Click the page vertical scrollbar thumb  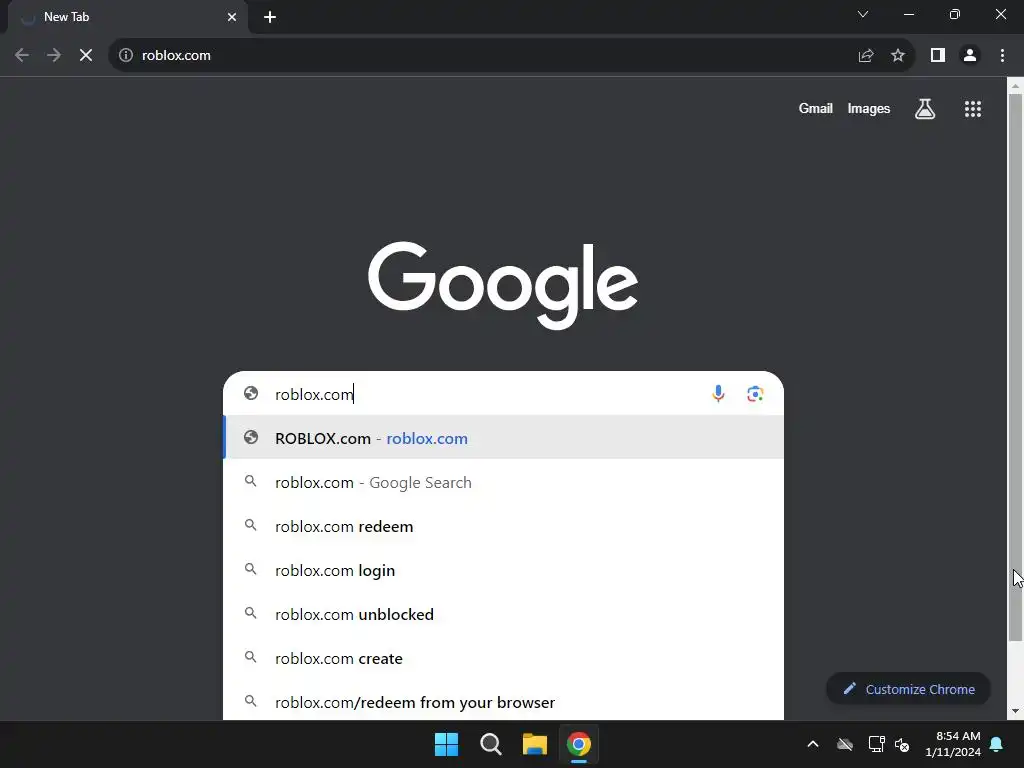(x=1015, y=367)
